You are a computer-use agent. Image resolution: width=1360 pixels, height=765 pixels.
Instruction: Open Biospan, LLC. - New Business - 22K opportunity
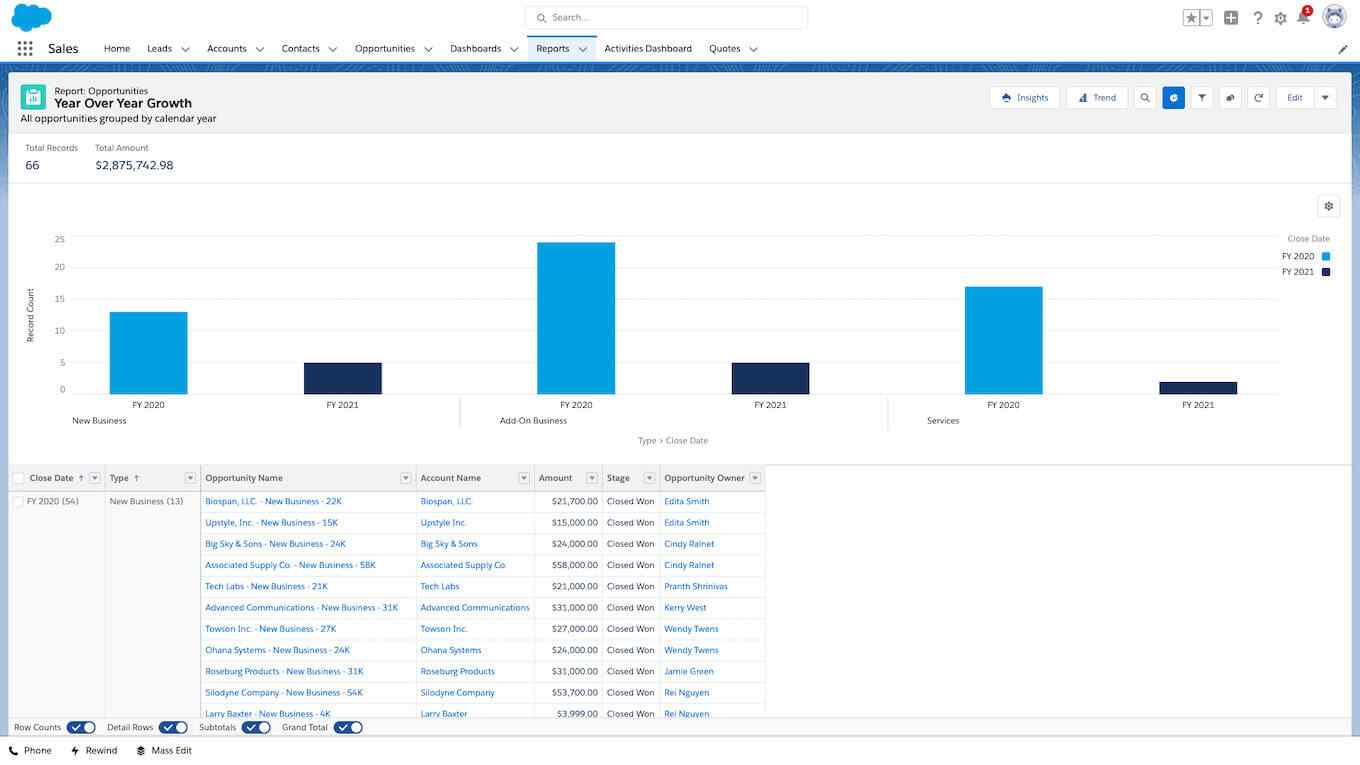[x=273, y=501]
